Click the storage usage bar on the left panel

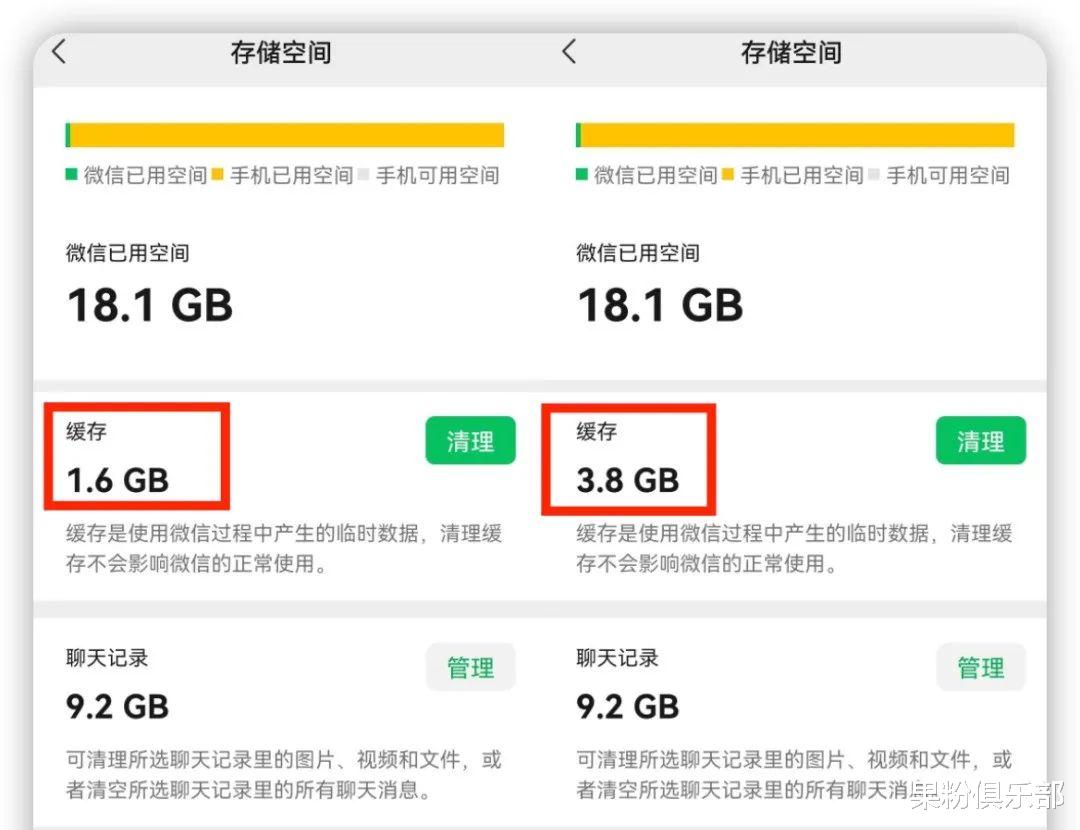[285, 134]
